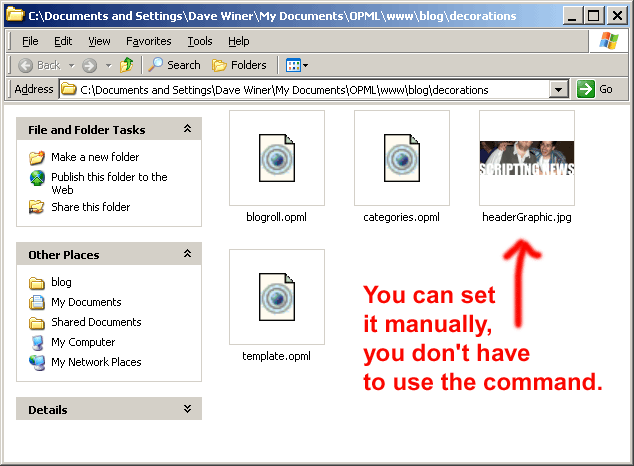This screenshot has height=466, width=634.
Task: Collapse the Other Places panel
Action: click(x=187, y=254)
